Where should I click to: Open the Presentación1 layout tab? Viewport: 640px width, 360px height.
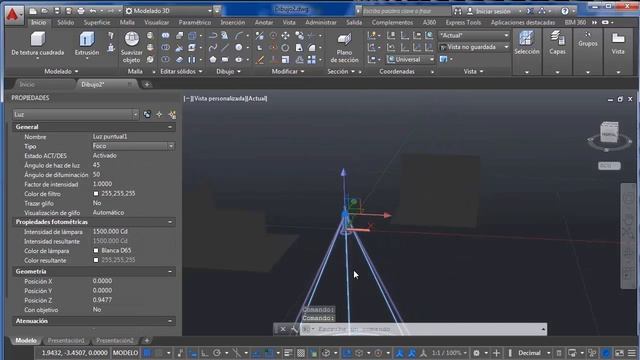pos(66,340)
